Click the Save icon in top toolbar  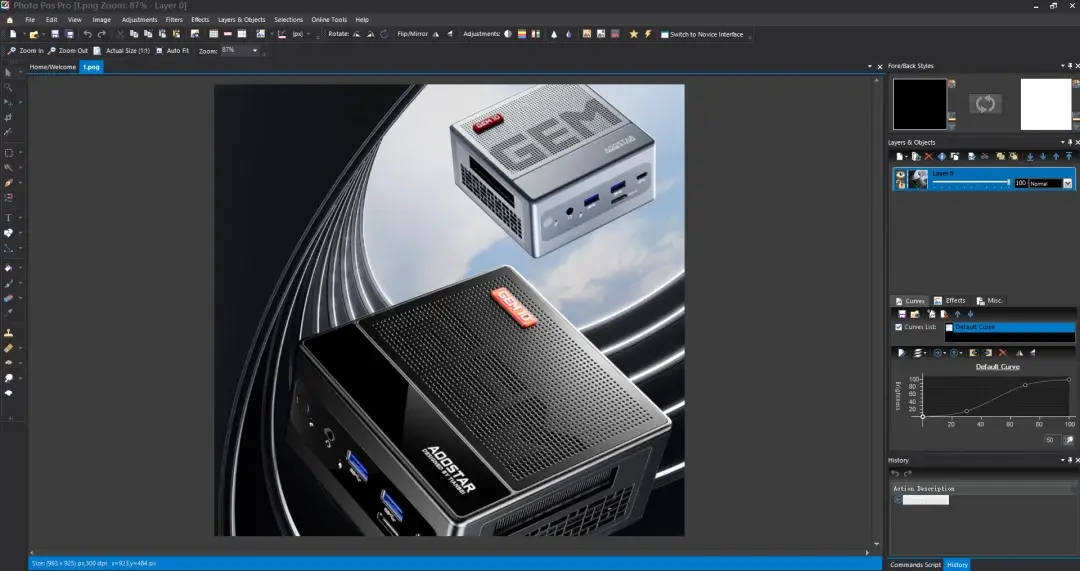click(x=55, y=34)
